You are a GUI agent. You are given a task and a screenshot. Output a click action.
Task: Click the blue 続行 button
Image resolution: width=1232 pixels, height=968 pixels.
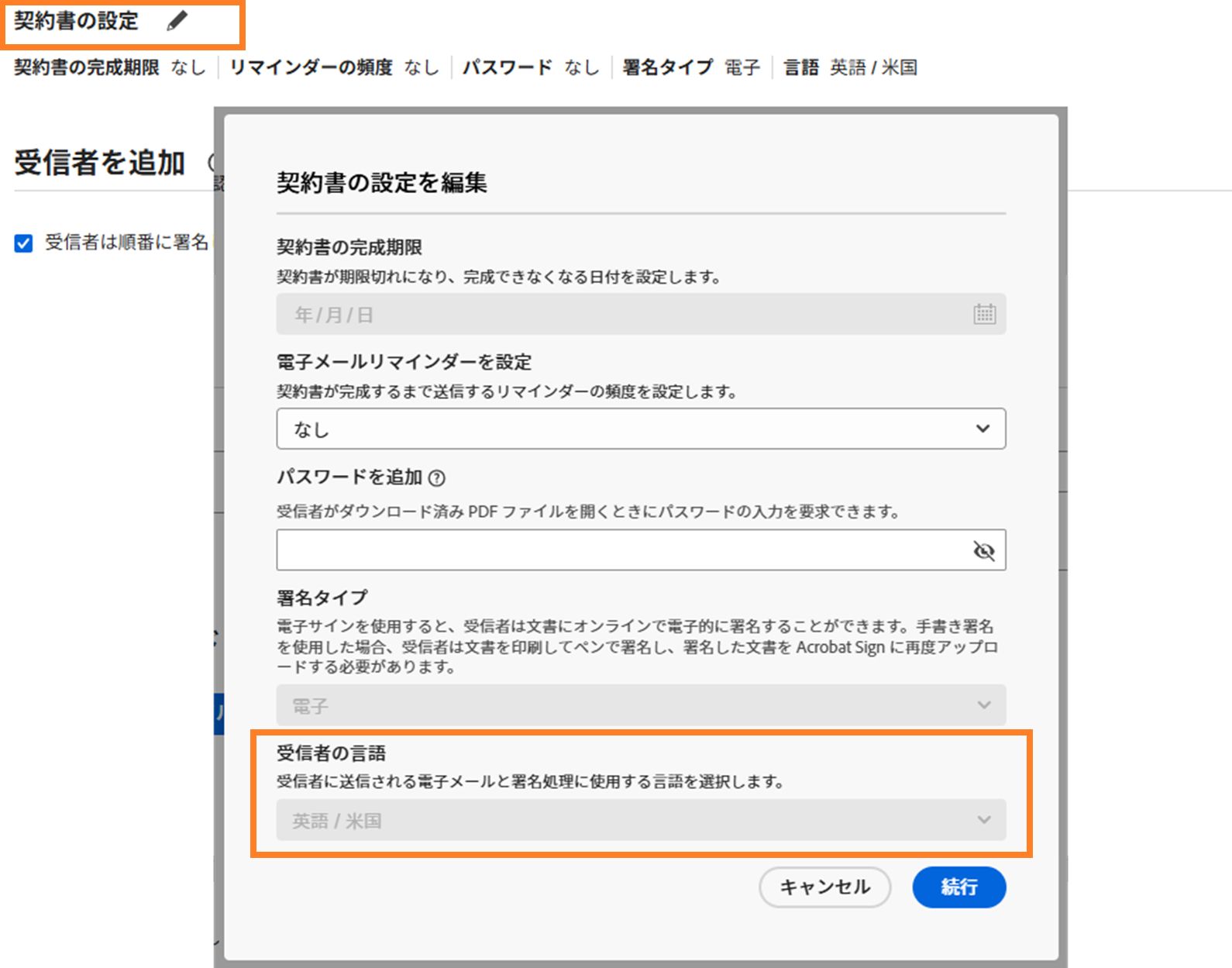click(x=959, y=887)
